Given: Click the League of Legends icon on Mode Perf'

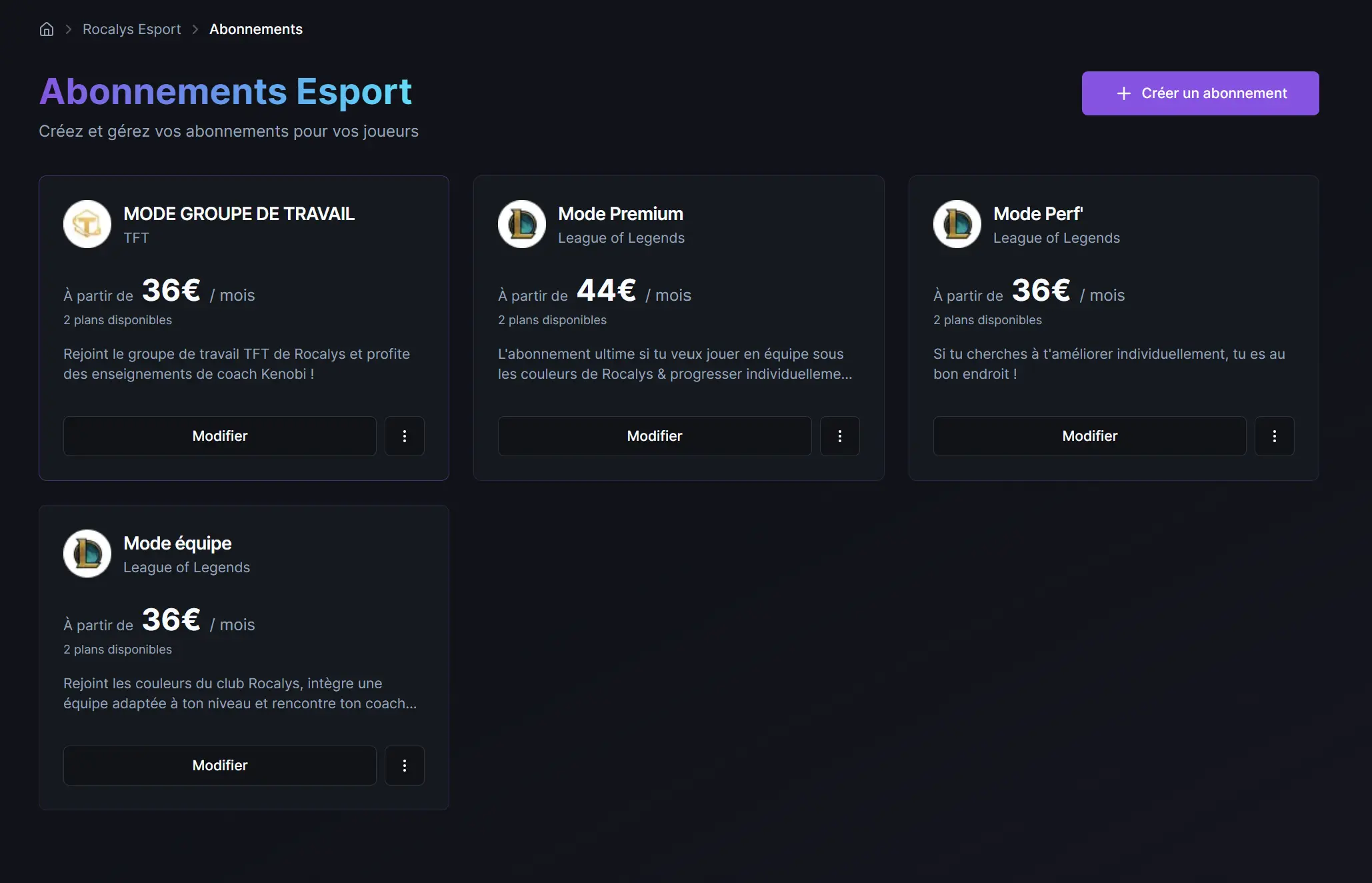Looking at the screenshot, I should coord(957,224).
